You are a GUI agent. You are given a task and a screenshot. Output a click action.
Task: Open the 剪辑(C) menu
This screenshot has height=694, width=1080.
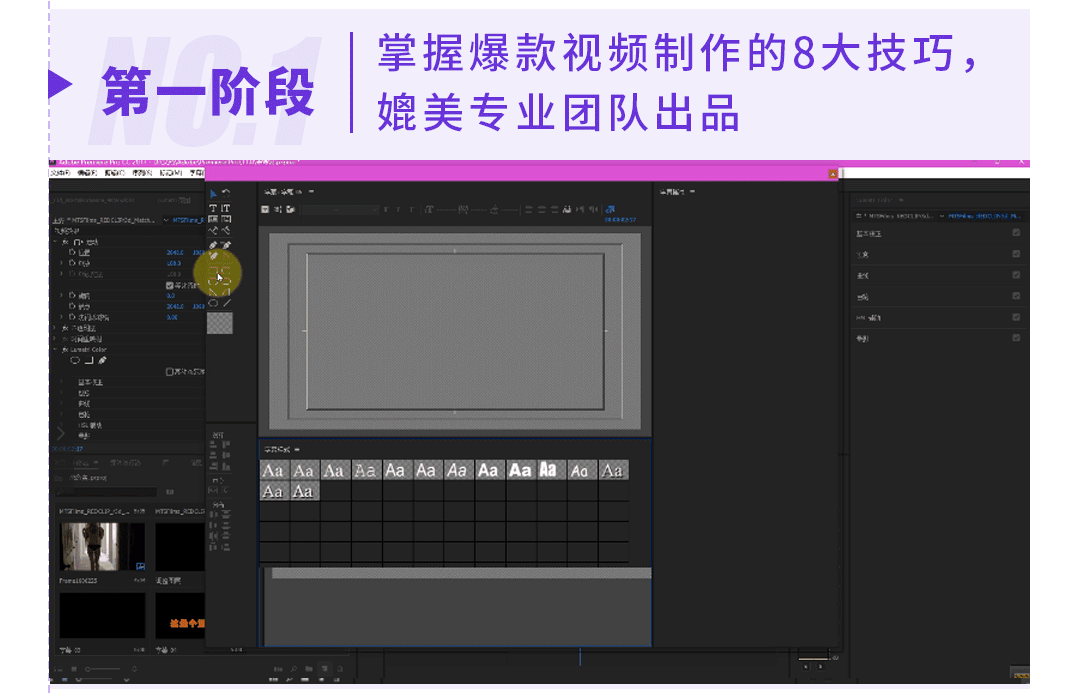tap(114, 173)
